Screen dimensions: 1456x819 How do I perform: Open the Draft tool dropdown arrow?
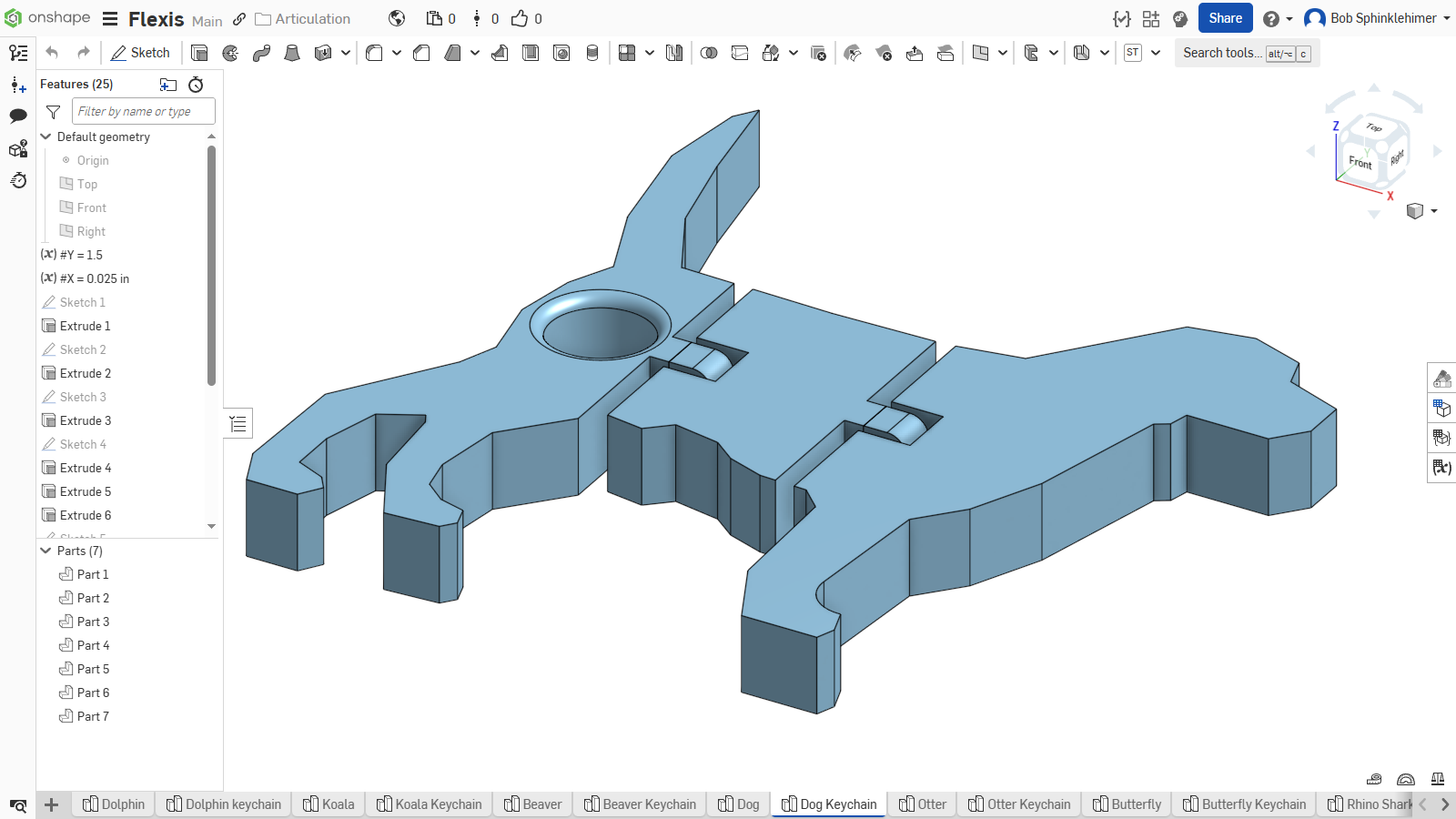tap(475, 53)
